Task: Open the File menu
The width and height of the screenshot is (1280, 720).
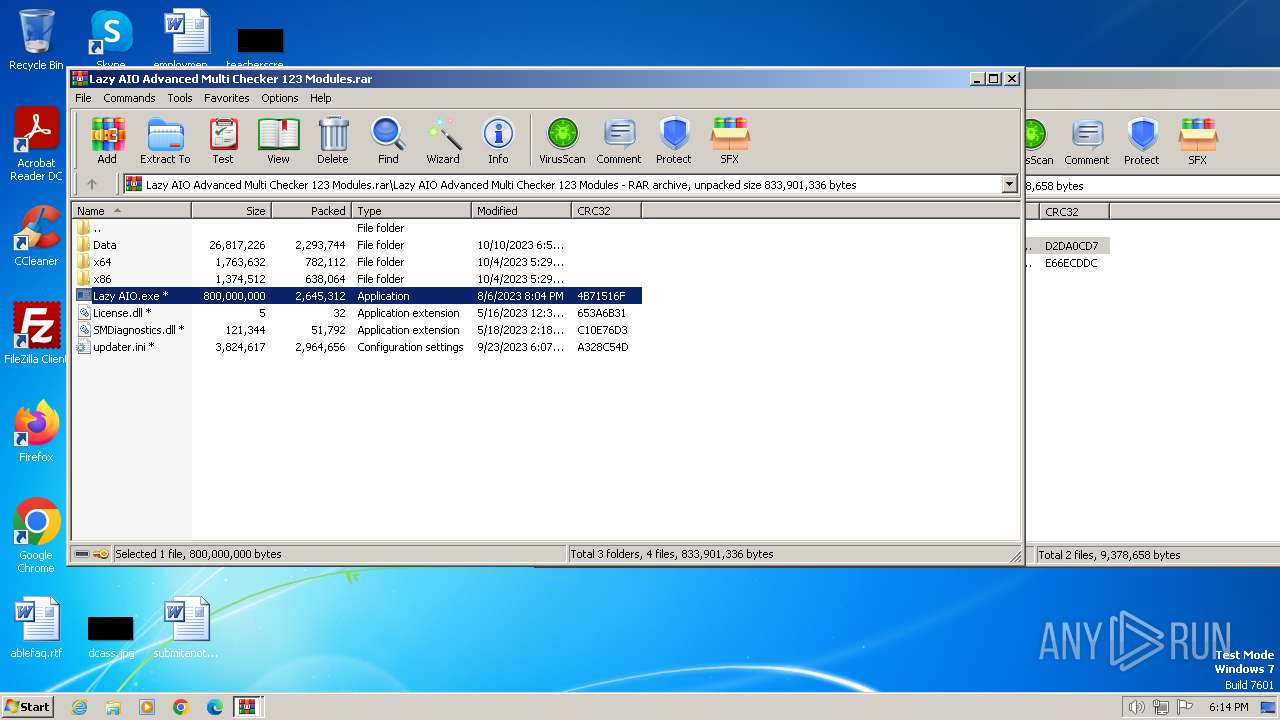Action: [83, 98]
